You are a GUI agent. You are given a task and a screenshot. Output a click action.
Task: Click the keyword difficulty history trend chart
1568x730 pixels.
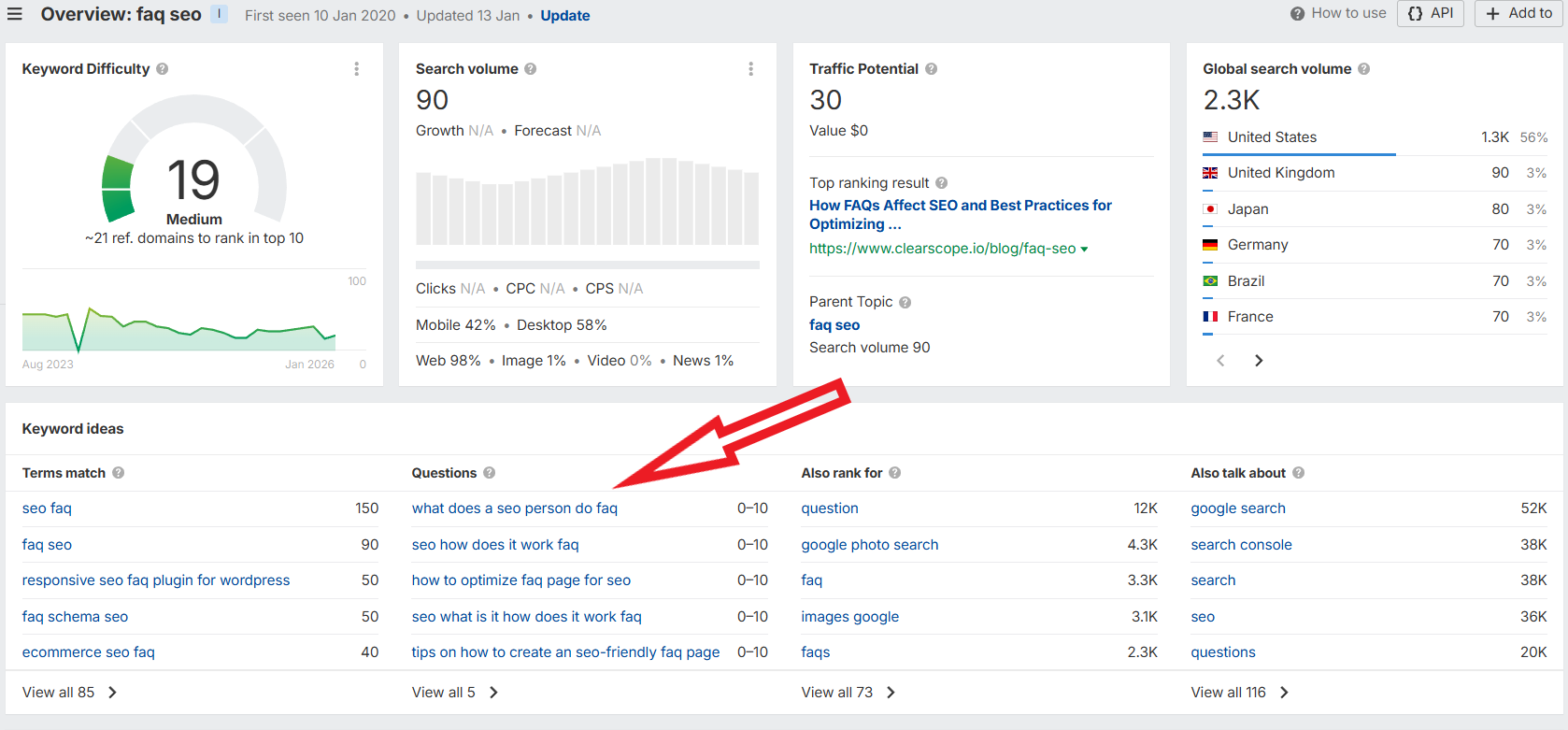coord(179,329)
